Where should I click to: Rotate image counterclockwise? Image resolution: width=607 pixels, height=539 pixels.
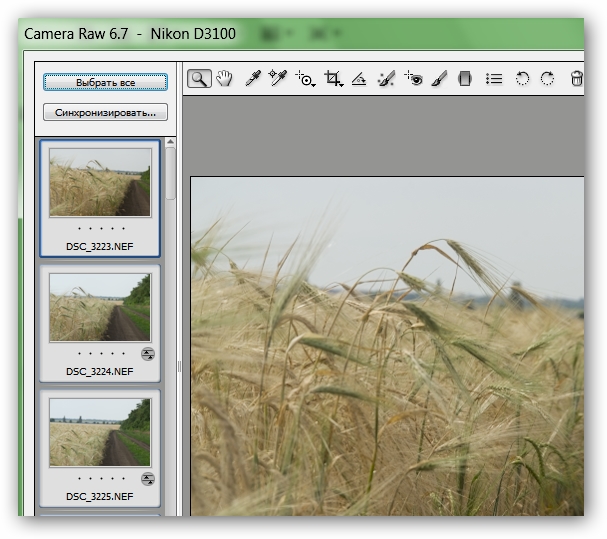tap(522, 79)
